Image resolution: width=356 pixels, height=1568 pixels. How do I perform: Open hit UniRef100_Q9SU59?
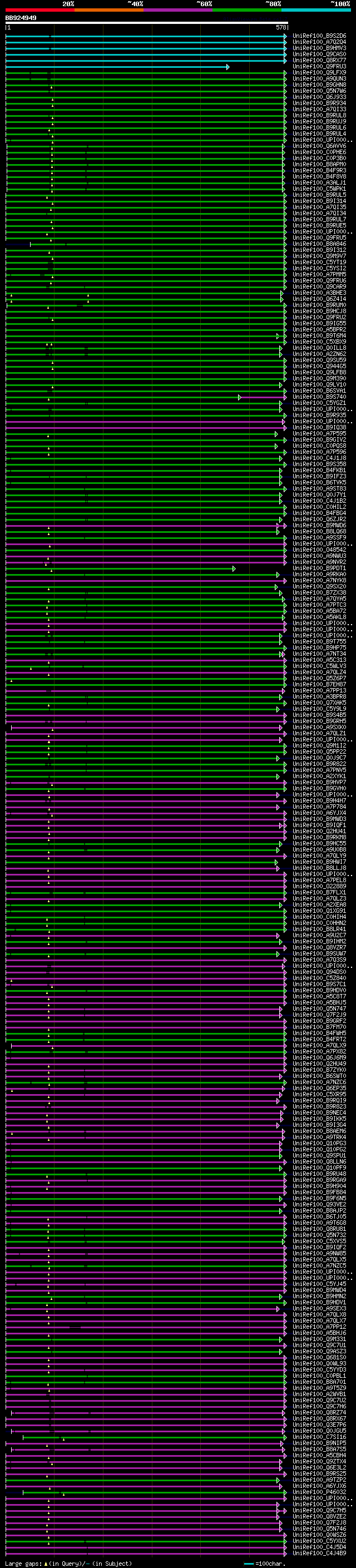click(319, 360)
